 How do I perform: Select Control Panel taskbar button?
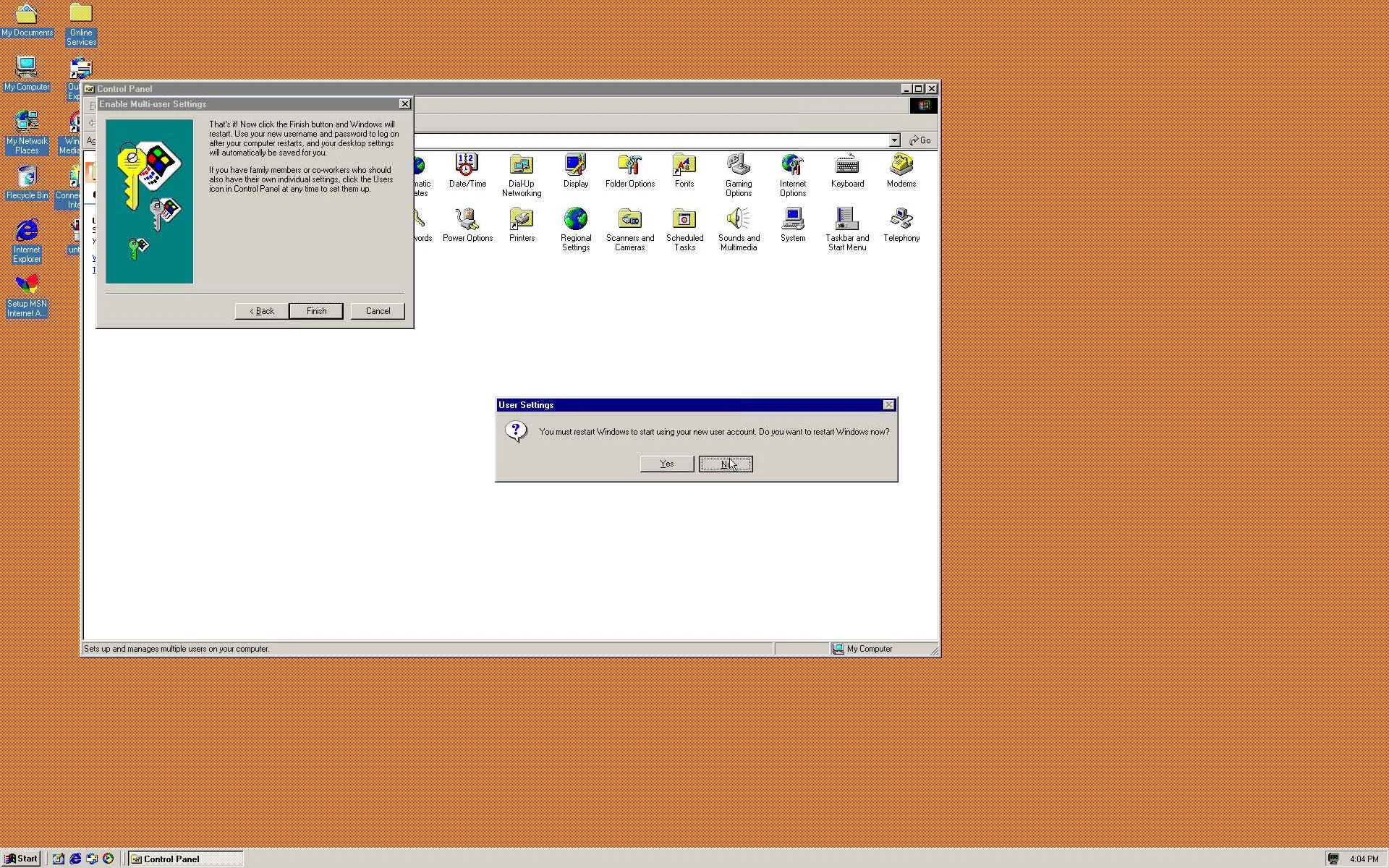(185, 859)
